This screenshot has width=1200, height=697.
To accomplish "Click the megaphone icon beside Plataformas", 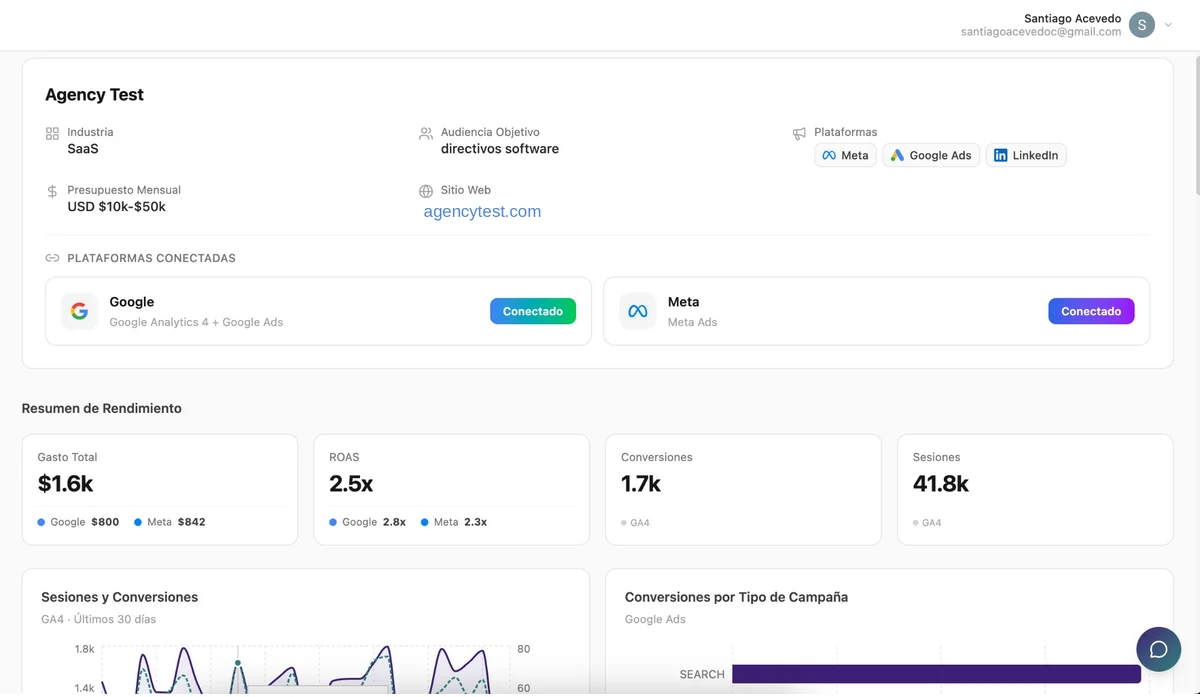I will (799, 133).
